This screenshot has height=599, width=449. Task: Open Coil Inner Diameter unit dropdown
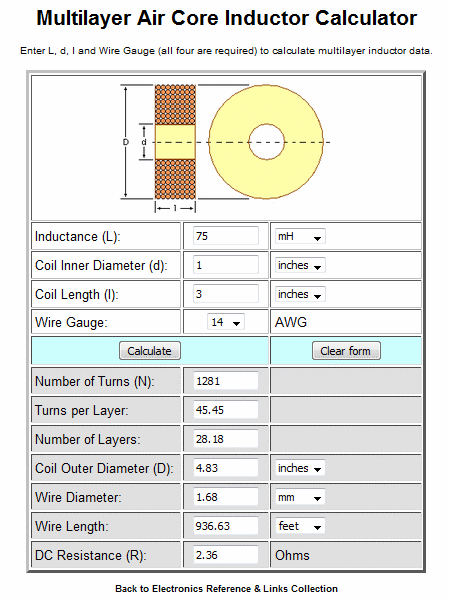(300, 266)
